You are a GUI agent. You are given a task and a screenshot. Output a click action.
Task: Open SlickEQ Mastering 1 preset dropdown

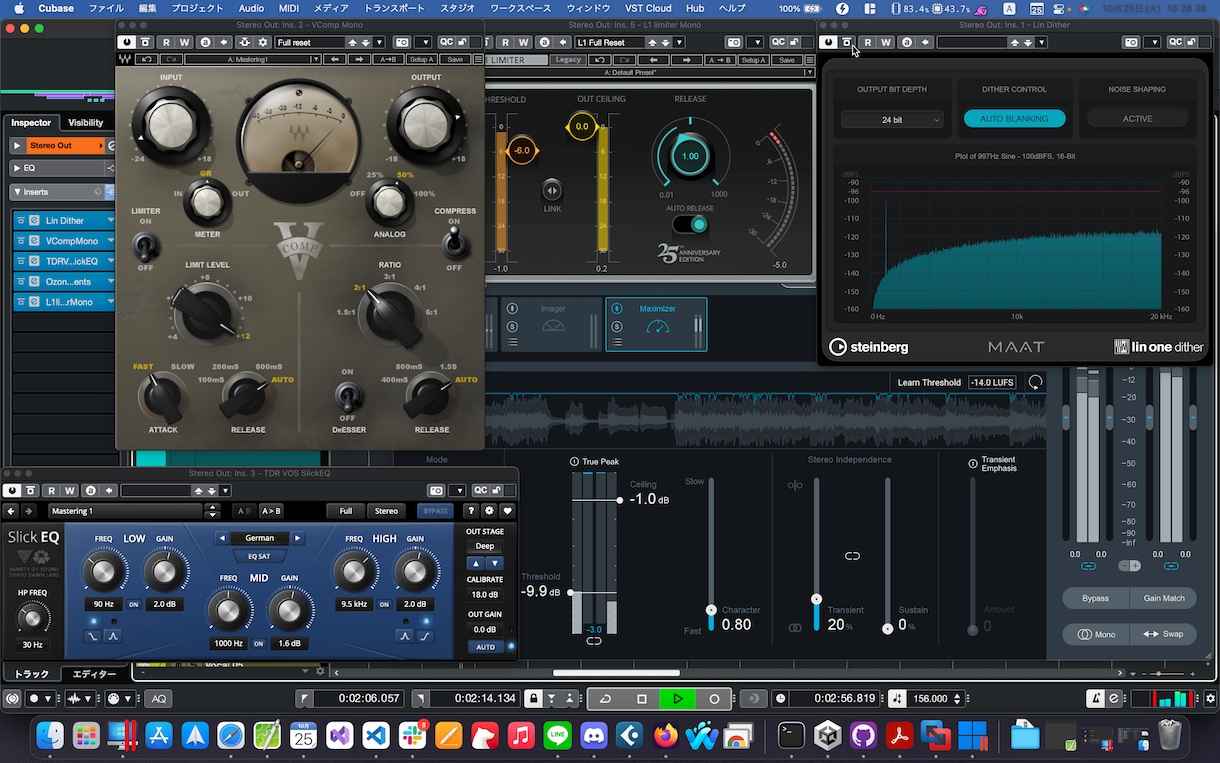coord(125,511)
